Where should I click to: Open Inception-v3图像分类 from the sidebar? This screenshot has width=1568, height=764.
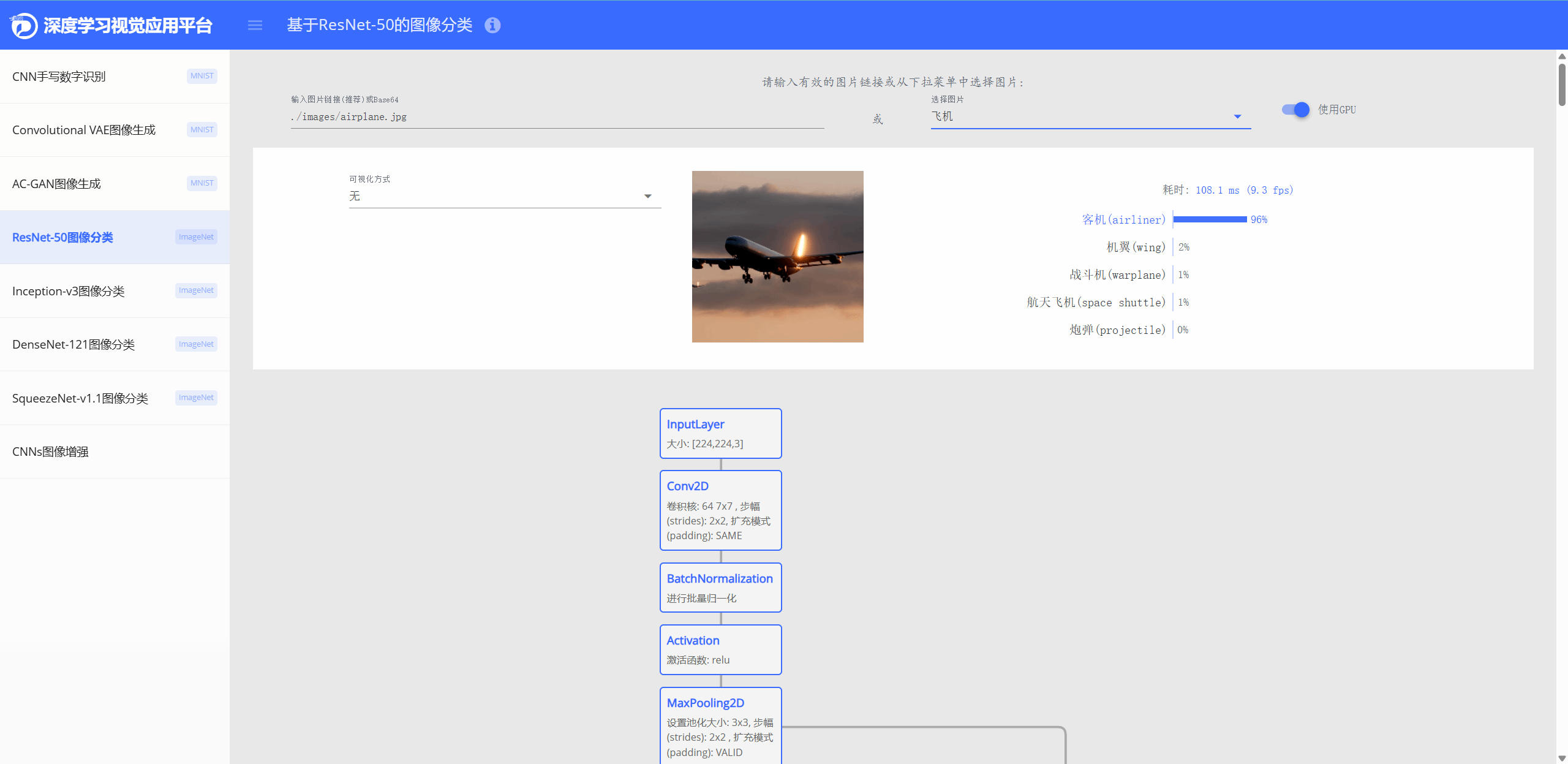click(115, 291)
